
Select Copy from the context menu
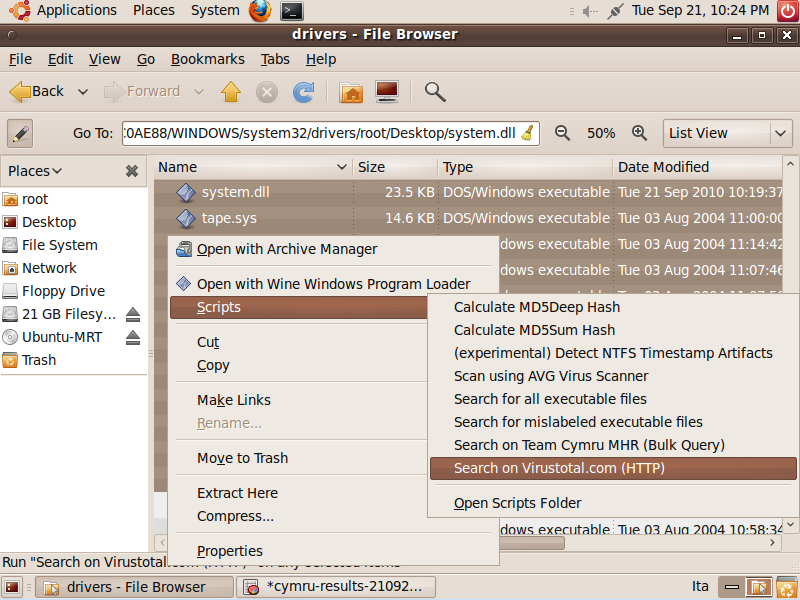[x=299, y=365]
